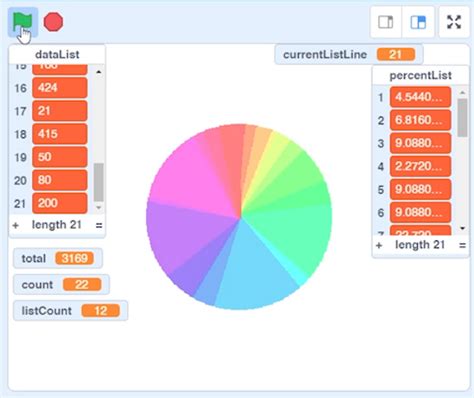This screenshot has width=474, height=398.
Task: Click percentList scrollbar up arrow
Action: 462,92
